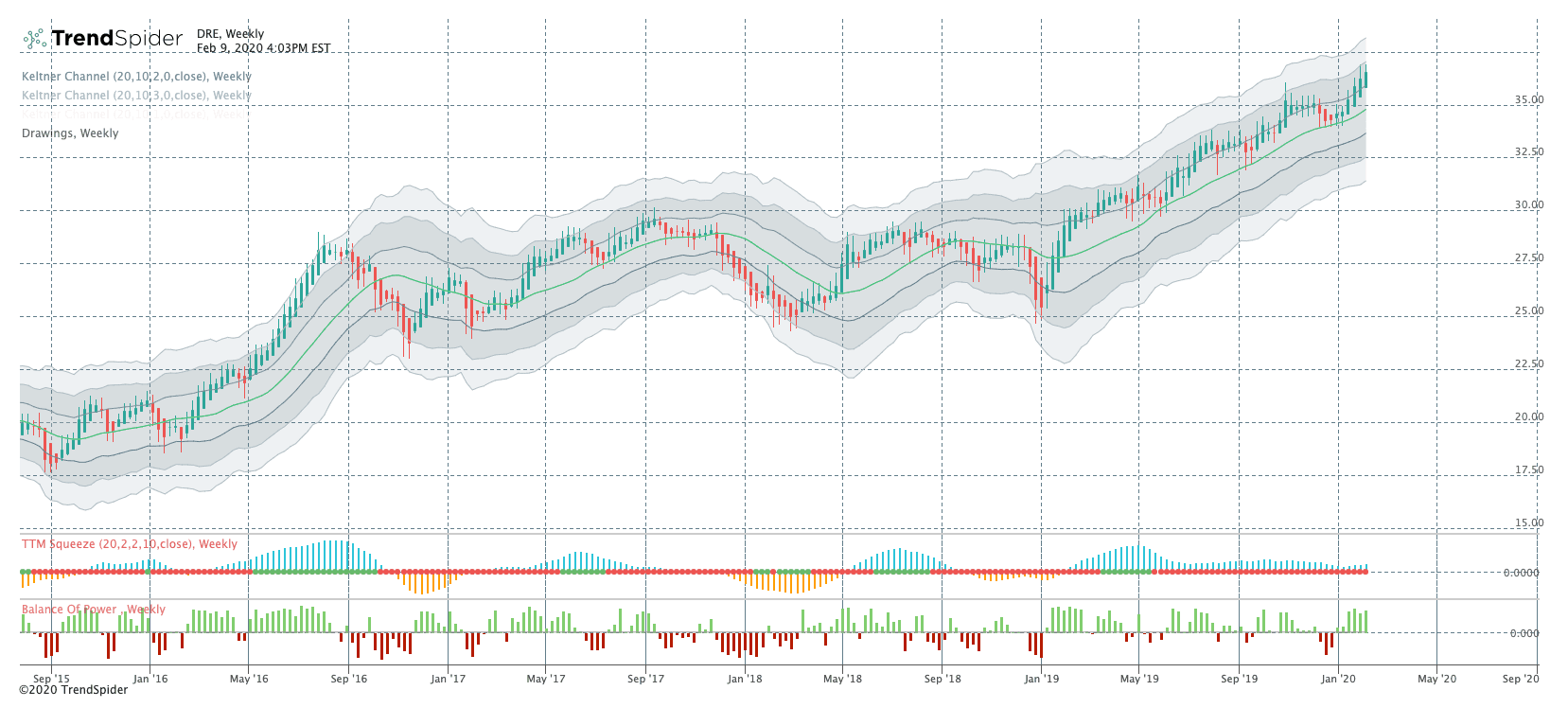Click the most recent weekly candlestick
This screenshot has height=708, width=1568.
click(x=1365, y=80)
